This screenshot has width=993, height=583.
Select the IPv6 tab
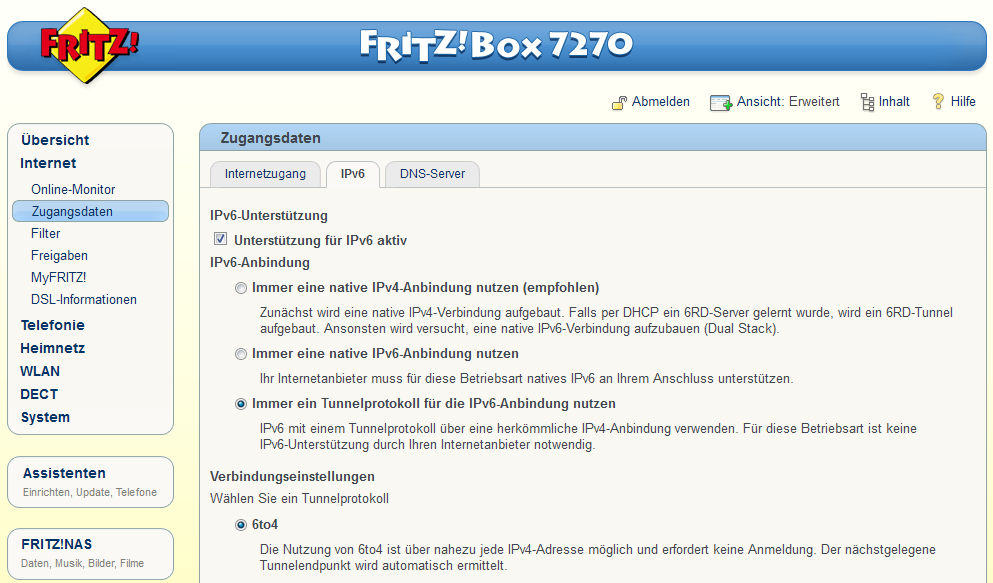tap(353, 174)
